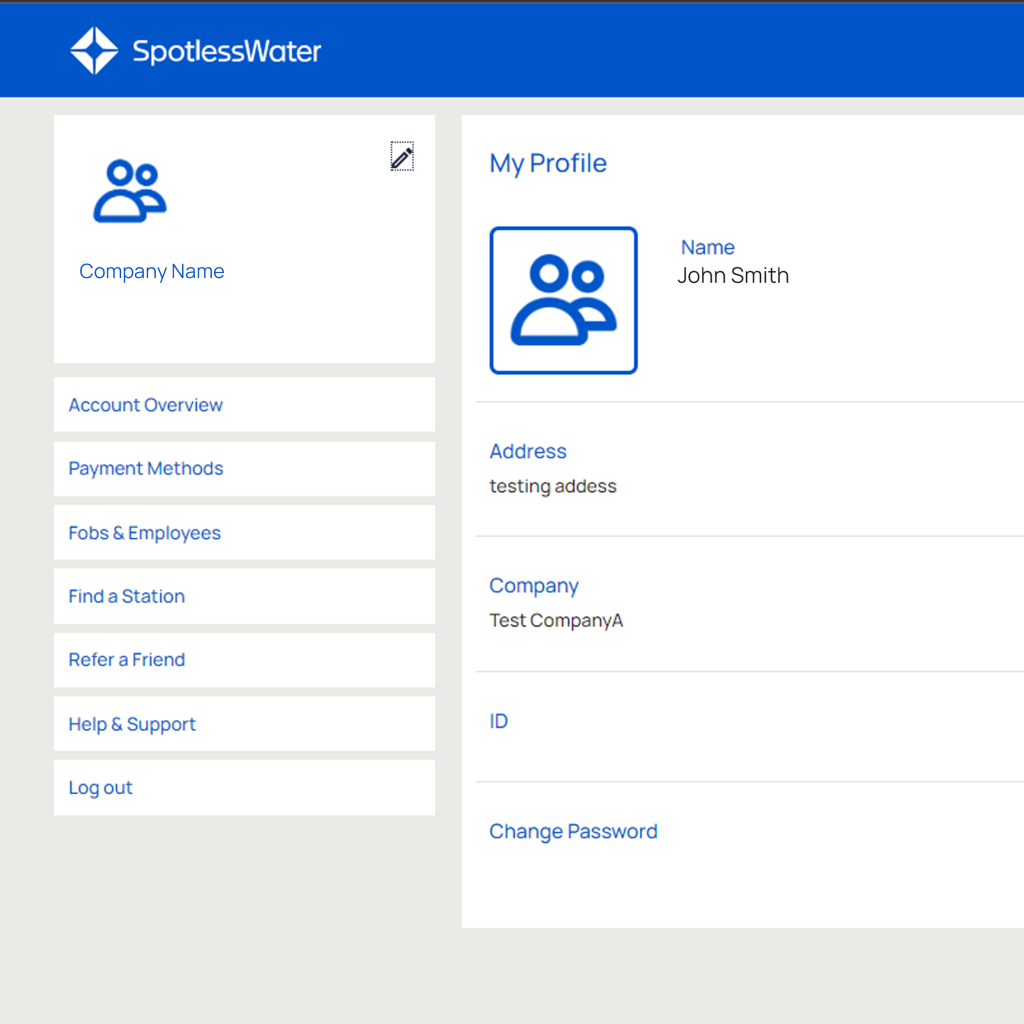The image size is (1024, 1024).
Task: Click the 'testing addess' address value
Action: [x=552, y=487]
